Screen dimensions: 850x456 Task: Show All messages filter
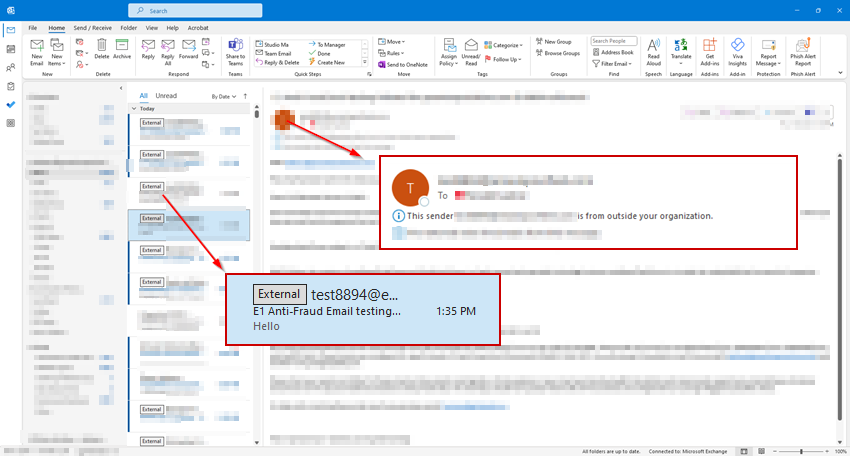click(144, 95)
